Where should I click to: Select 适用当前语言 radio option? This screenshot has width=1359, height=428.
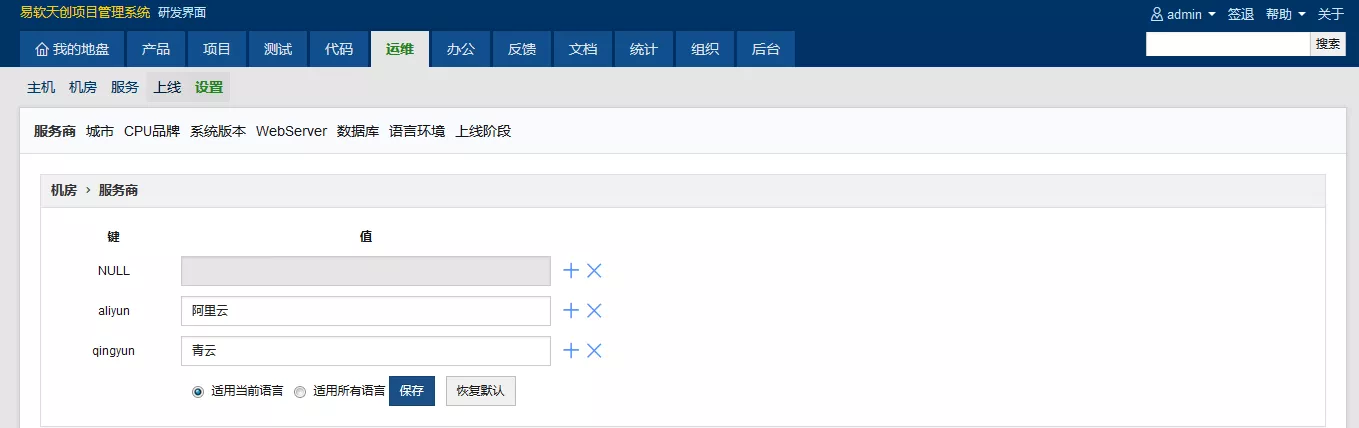pyautogui.click(x=198, y=392)
